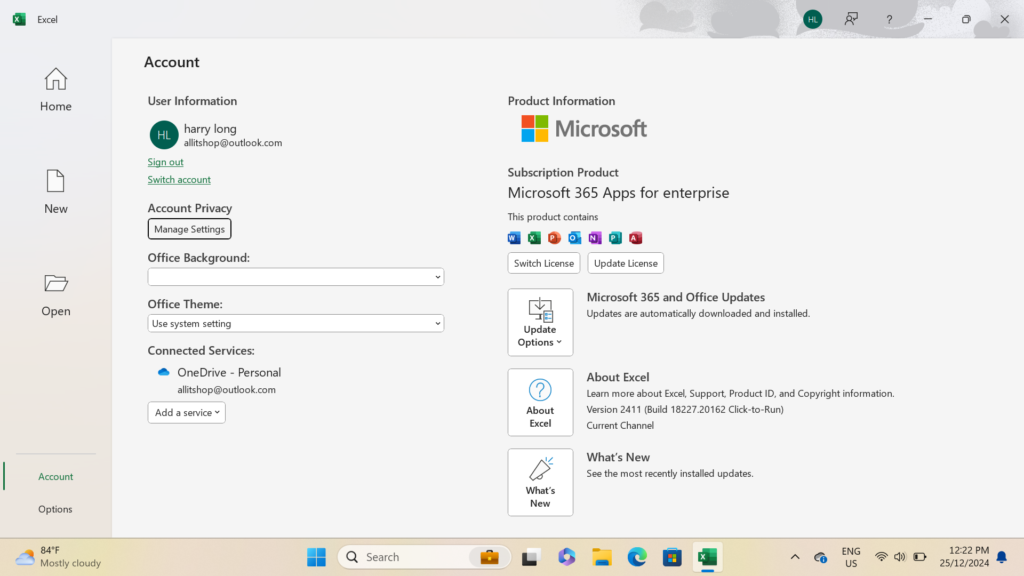Open Microsoft Store from the taskbar
The height and width of the screenshot is (576, 1024).
point(672,557)
